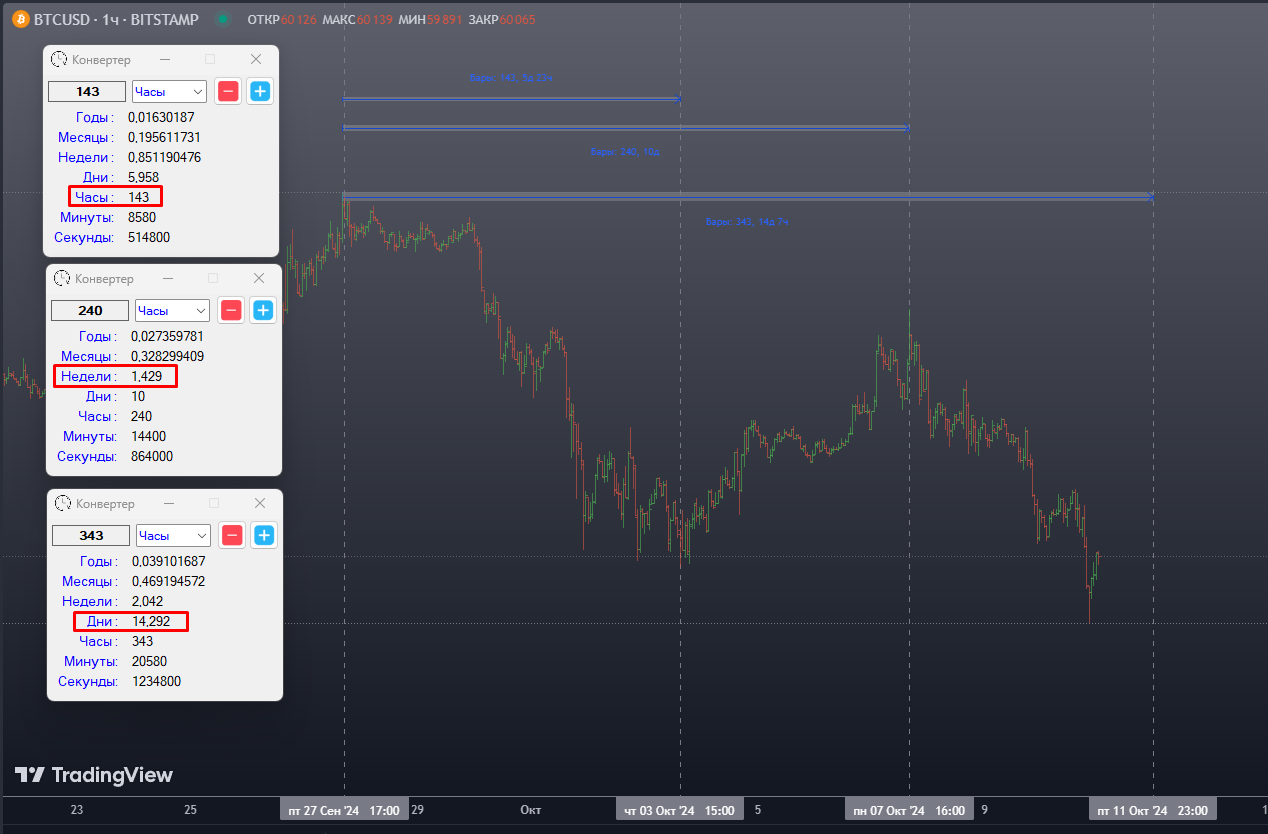Click the 'Бары: 143, 5д 23ч' measurement label
Image resolution: width=1268 pixels, height=834 pixels.
pos(510,77)
